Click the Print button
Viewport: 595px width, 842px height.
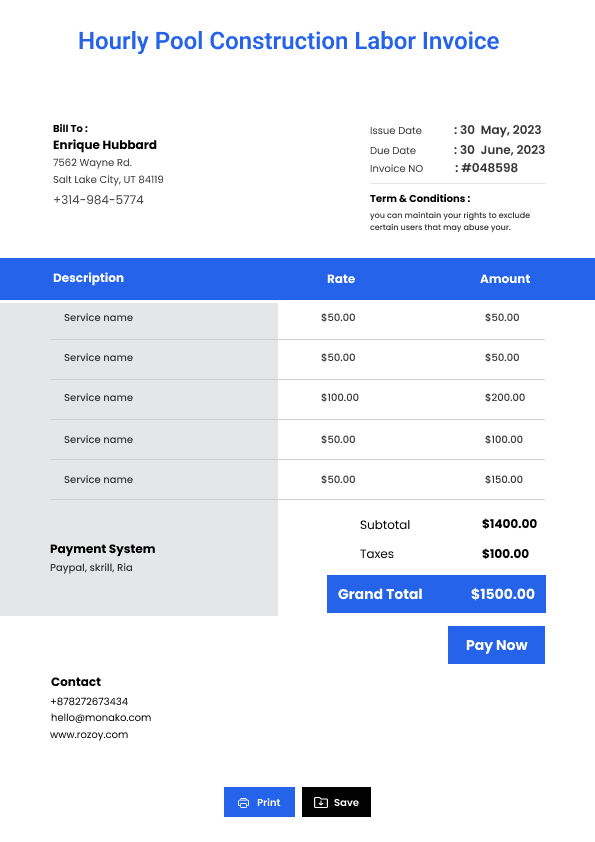coord(259,802)
